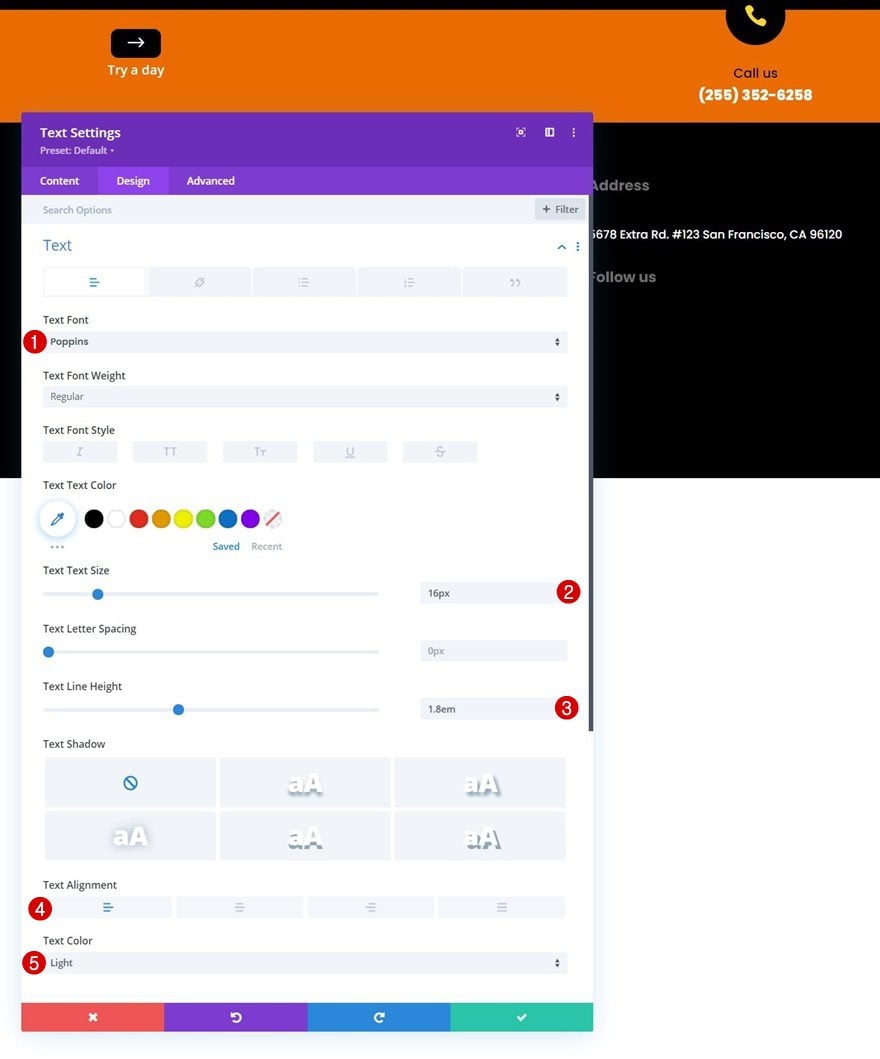Select the unordered list style tab icon

click(x=304, y=282)
